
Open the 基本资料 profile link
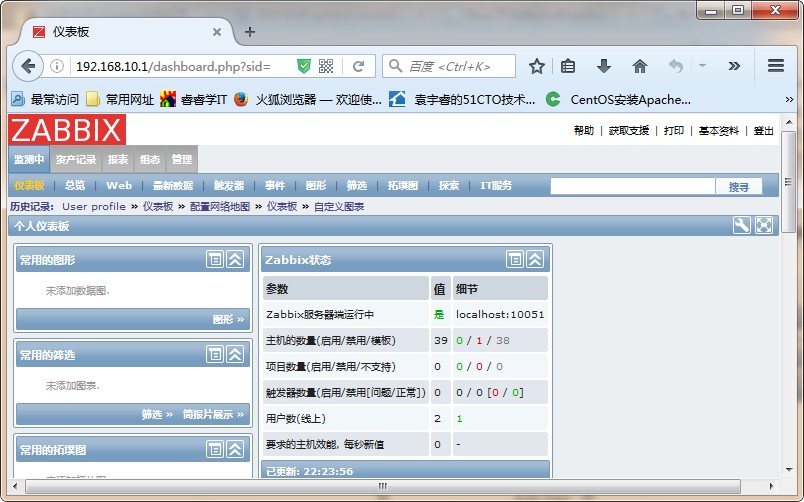coord(719,131)
